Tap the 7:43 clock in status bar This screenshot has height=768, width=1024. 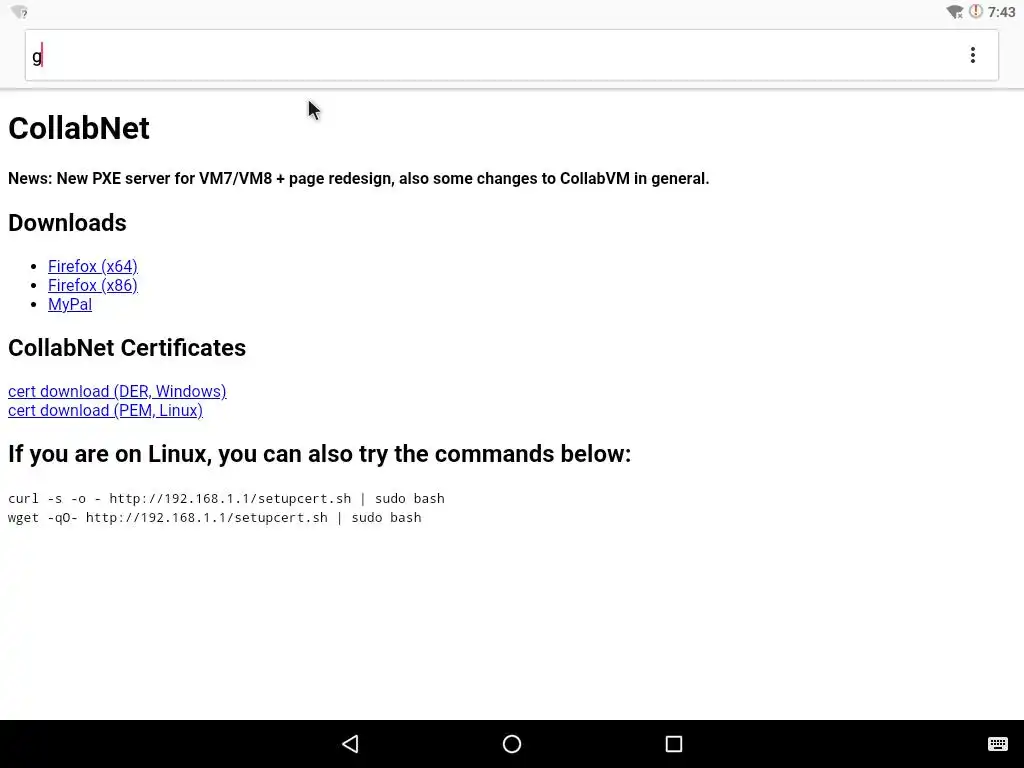(x=1001, y=12)
